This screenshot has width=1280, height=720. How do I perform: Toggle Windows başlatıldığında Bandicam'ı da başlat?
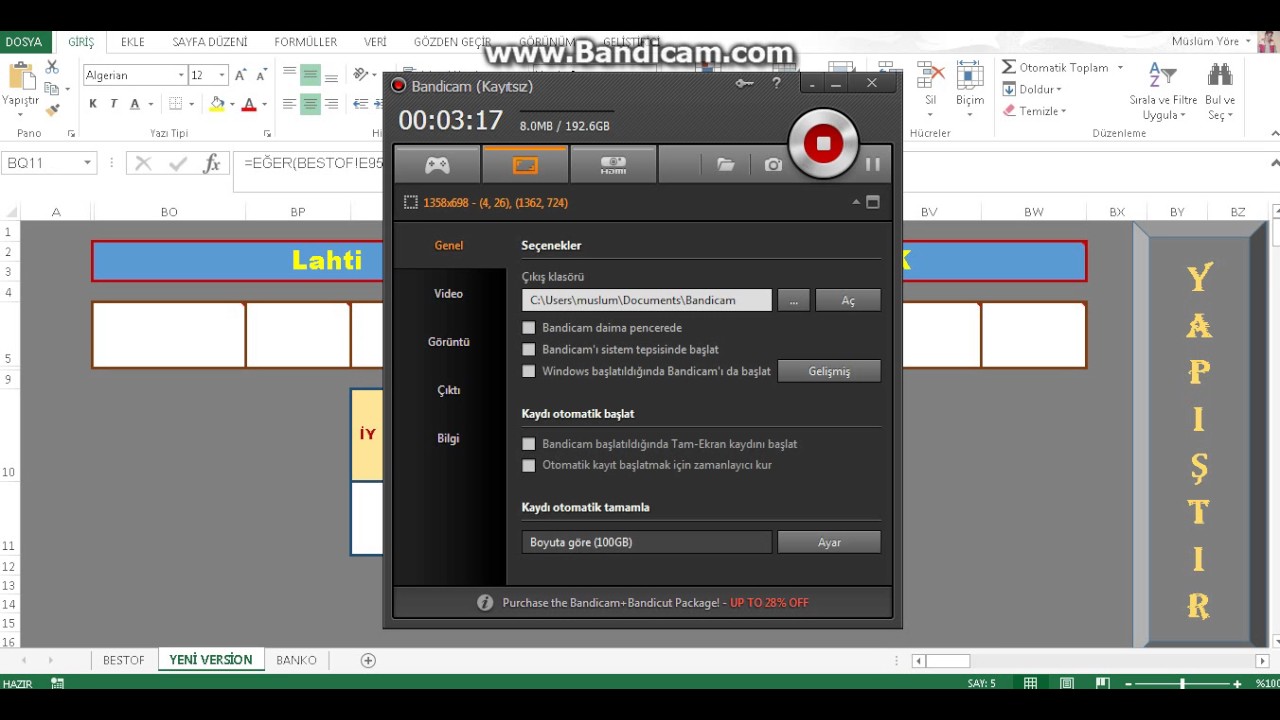click(x=529, y=371)
